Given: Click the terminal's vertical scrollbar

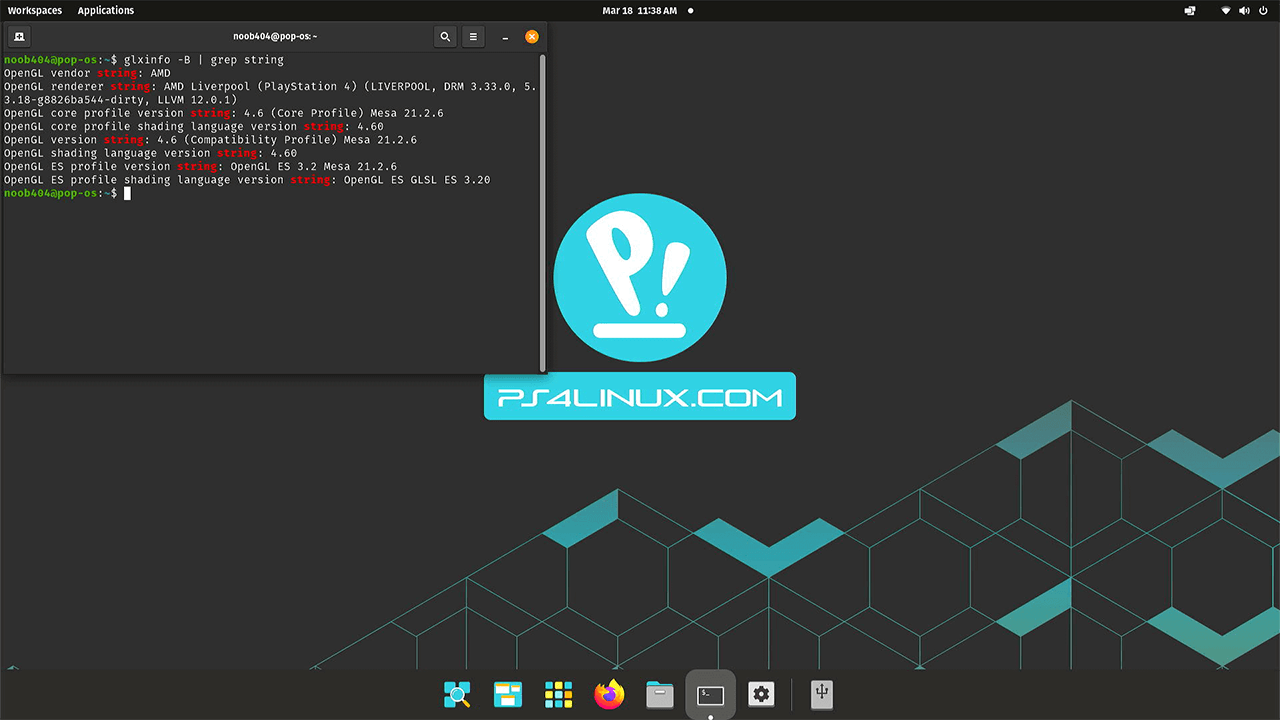Looking at the screenshot, I should [543, 212].
